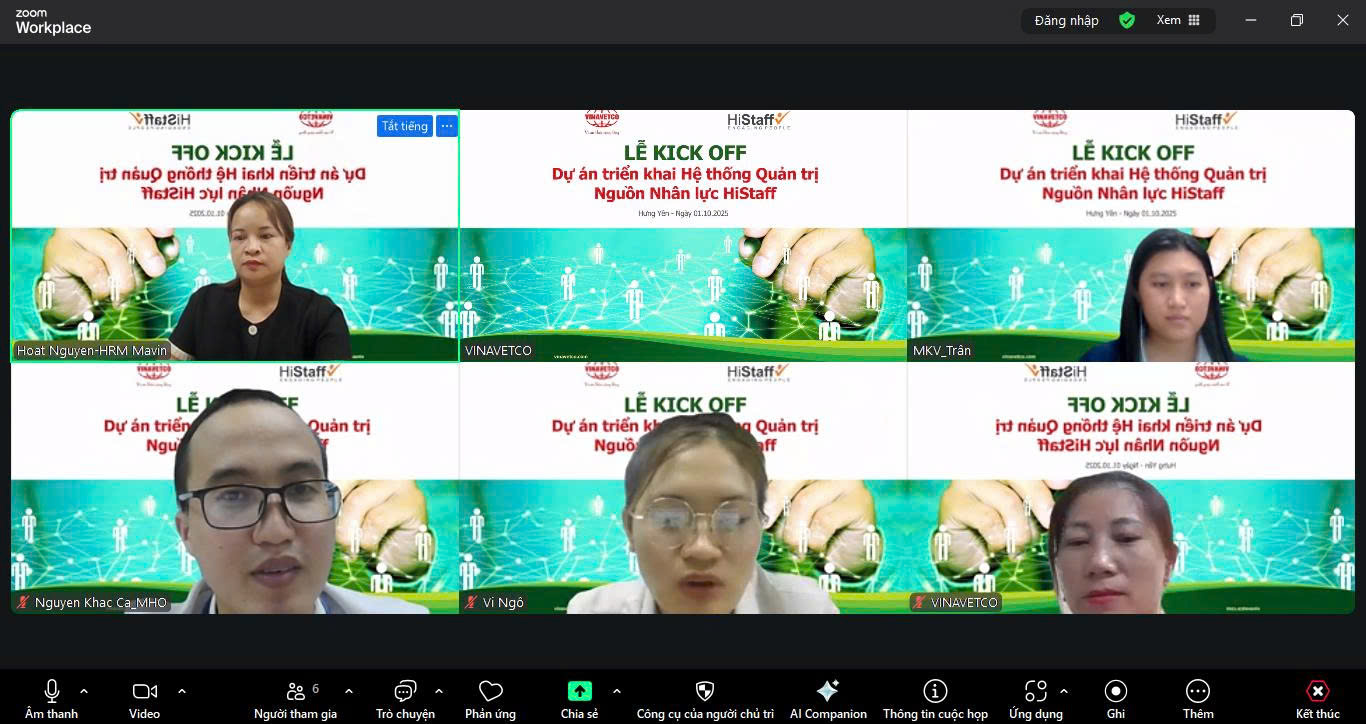Toggle the Video camera button

point(144,692)
